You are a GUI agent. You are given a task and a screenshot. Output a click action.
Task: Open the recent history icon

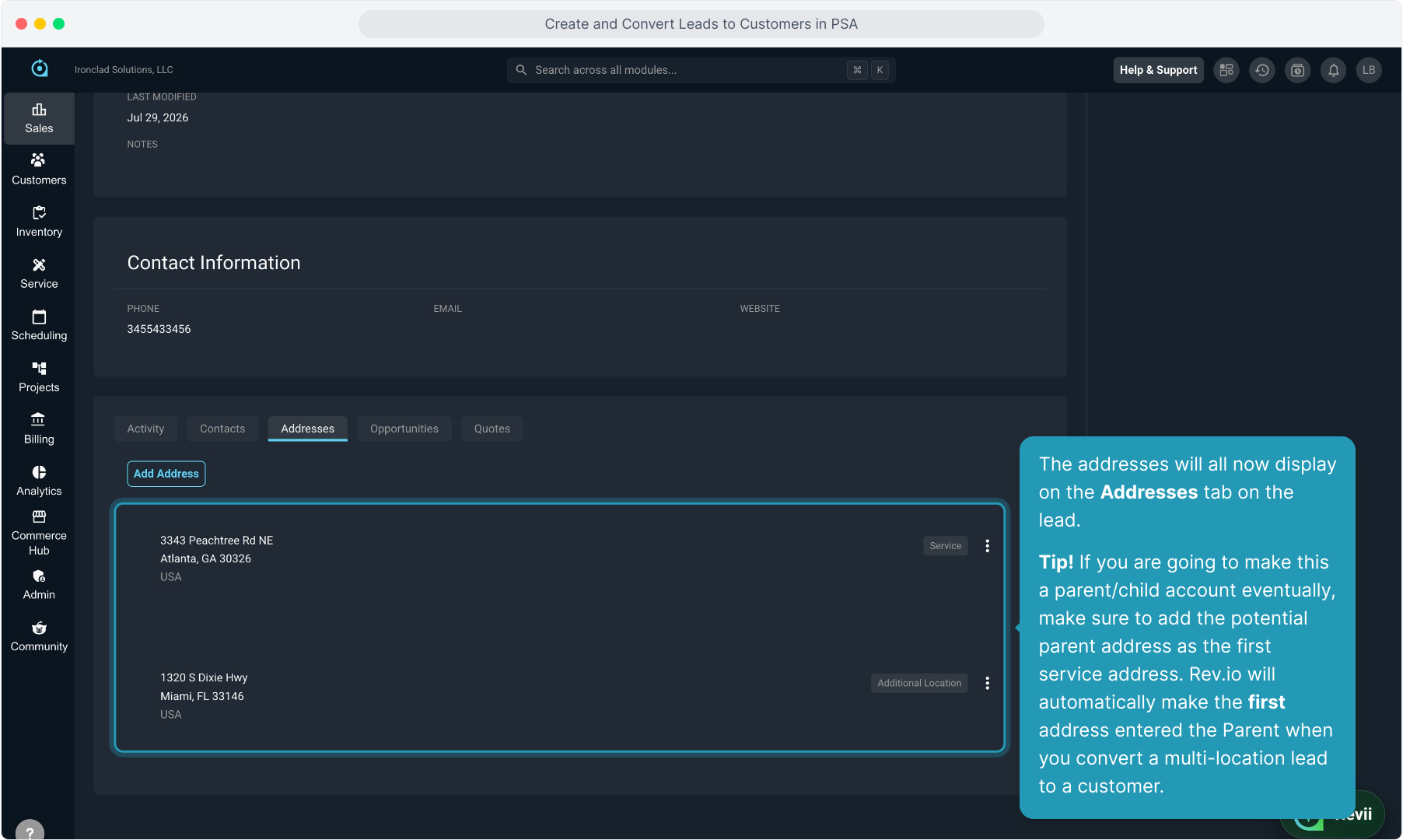click(x=1262, y=70)
